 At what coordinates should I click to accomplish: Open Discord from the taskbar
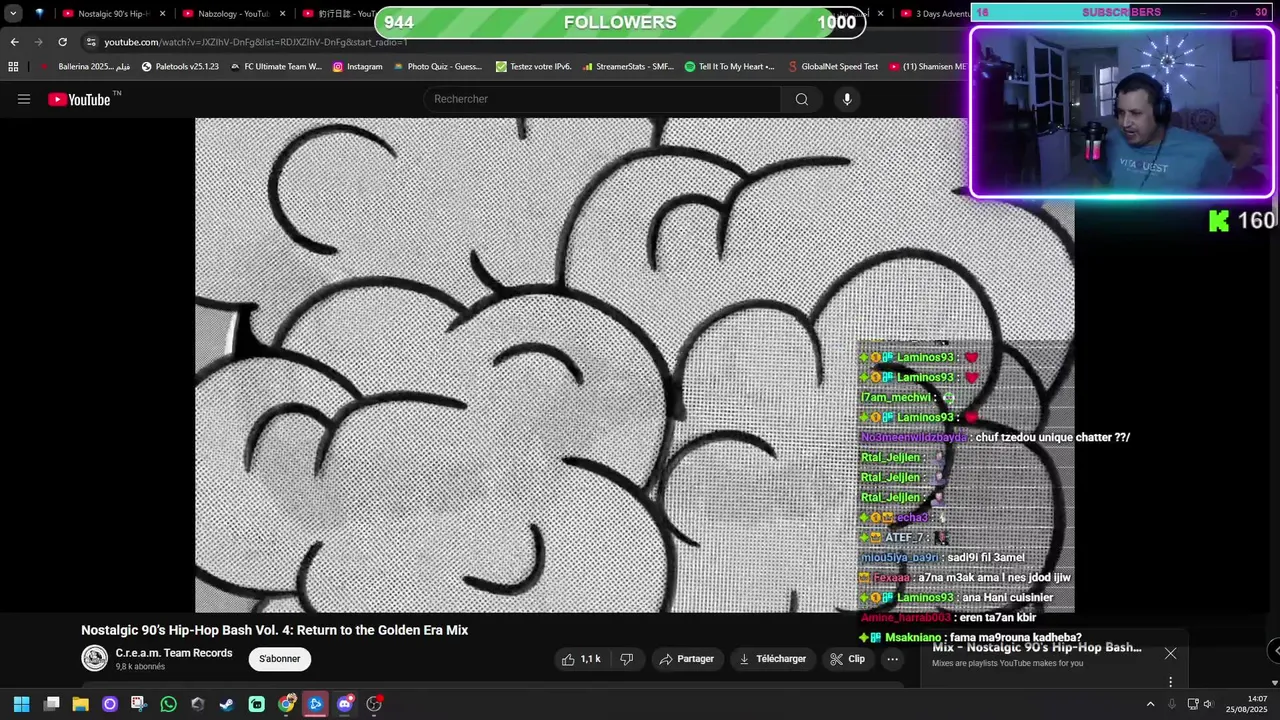click(345, 704)
